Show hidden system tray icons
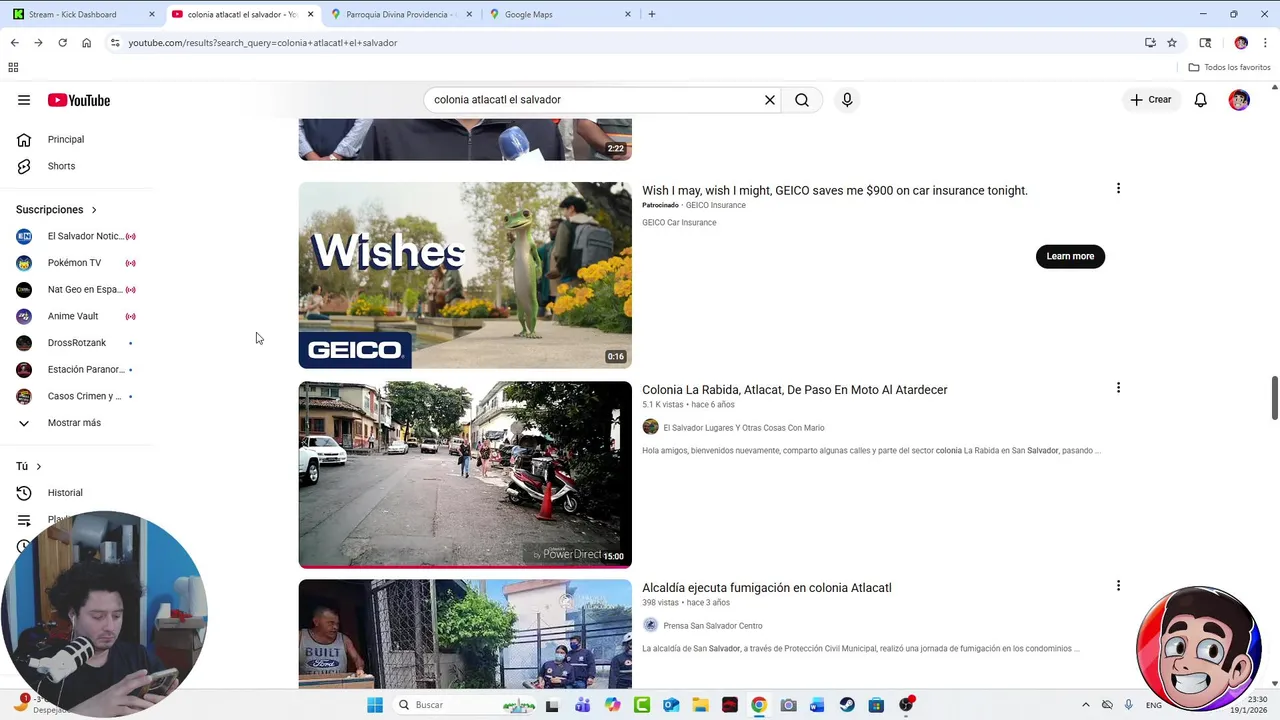The width and height of the screenshot is (1280, 720). pos(1086,705)
